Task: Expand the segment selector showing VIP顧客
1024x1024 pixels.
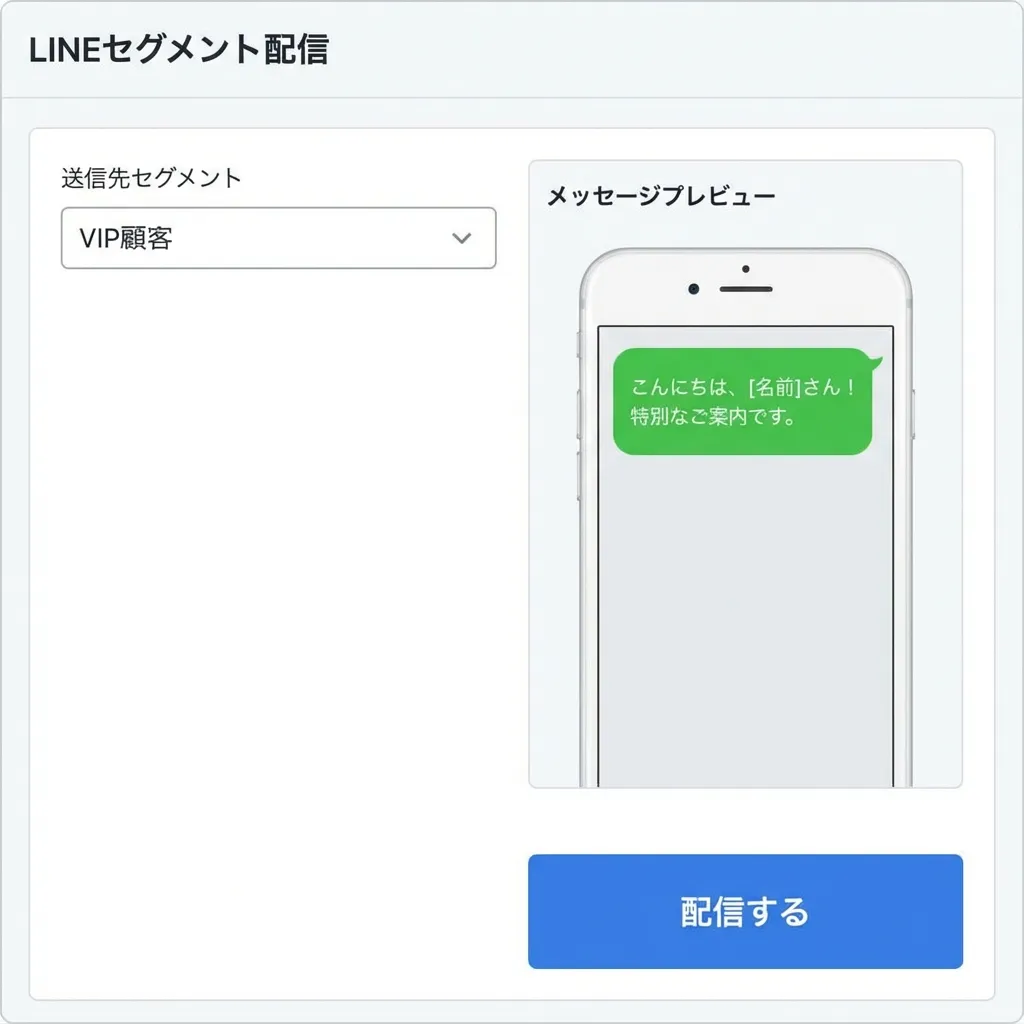Action: [278, 238]
